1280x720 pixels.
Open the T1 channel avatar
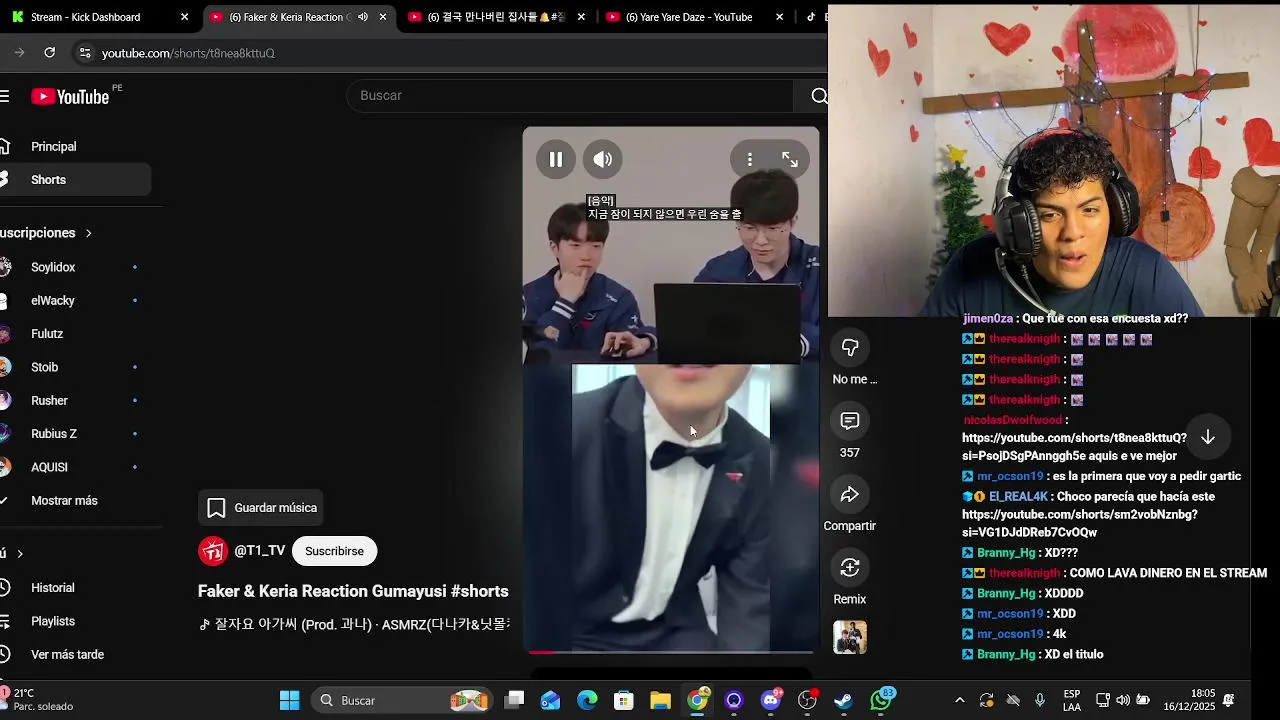coord(213,551)
